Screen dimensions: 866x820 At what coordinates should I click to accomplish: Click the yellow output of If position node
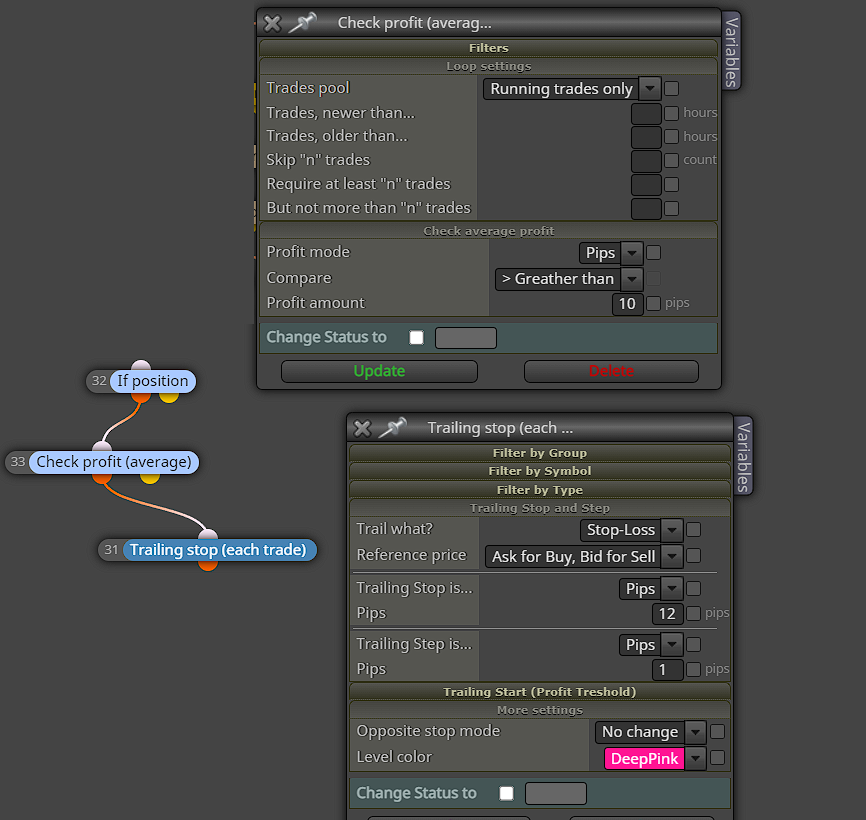point(169,396)
